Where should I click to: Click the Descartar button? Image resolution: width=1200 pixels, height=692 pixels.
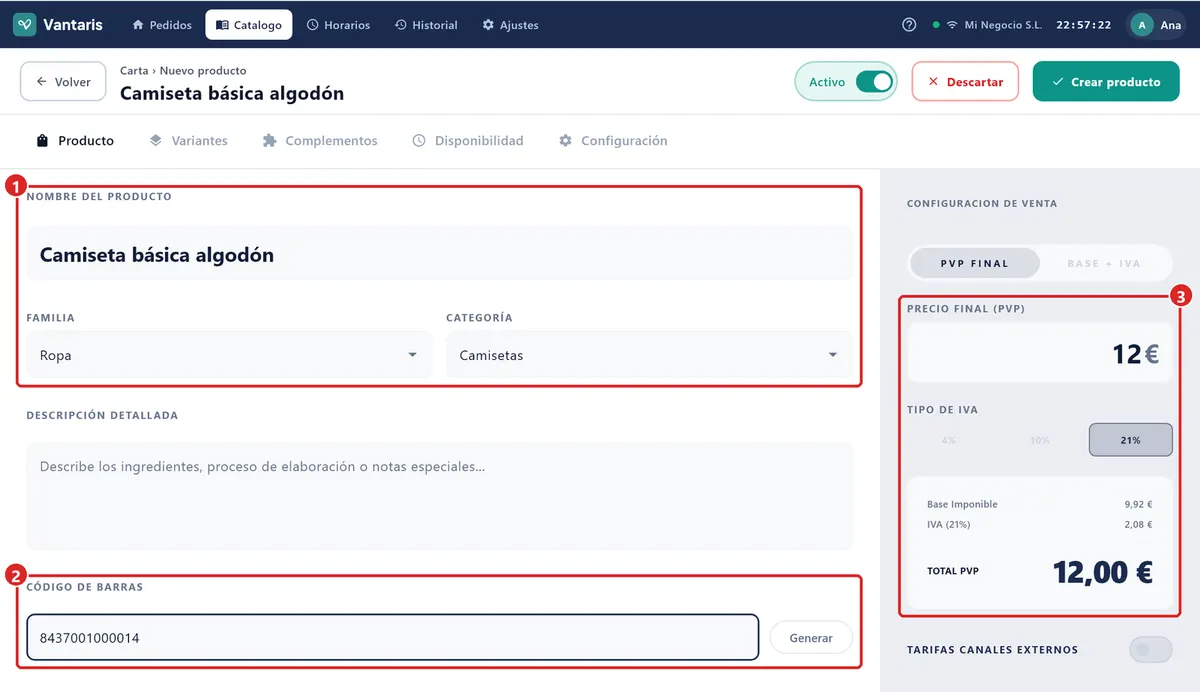(x=965, y=82)
